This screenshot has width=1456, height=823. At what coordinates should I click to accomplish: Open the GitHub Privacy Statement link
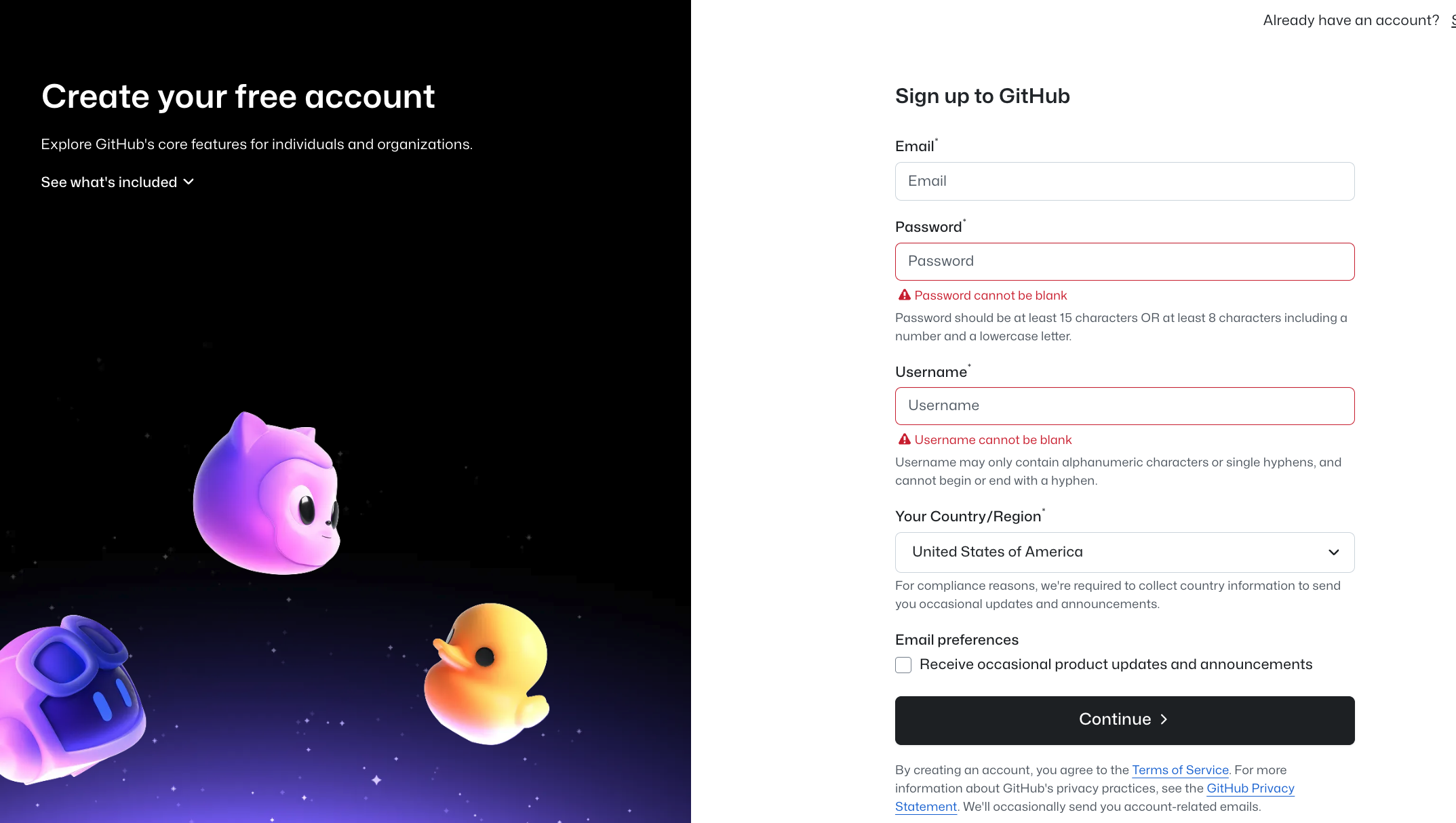tap(1250, 788)
